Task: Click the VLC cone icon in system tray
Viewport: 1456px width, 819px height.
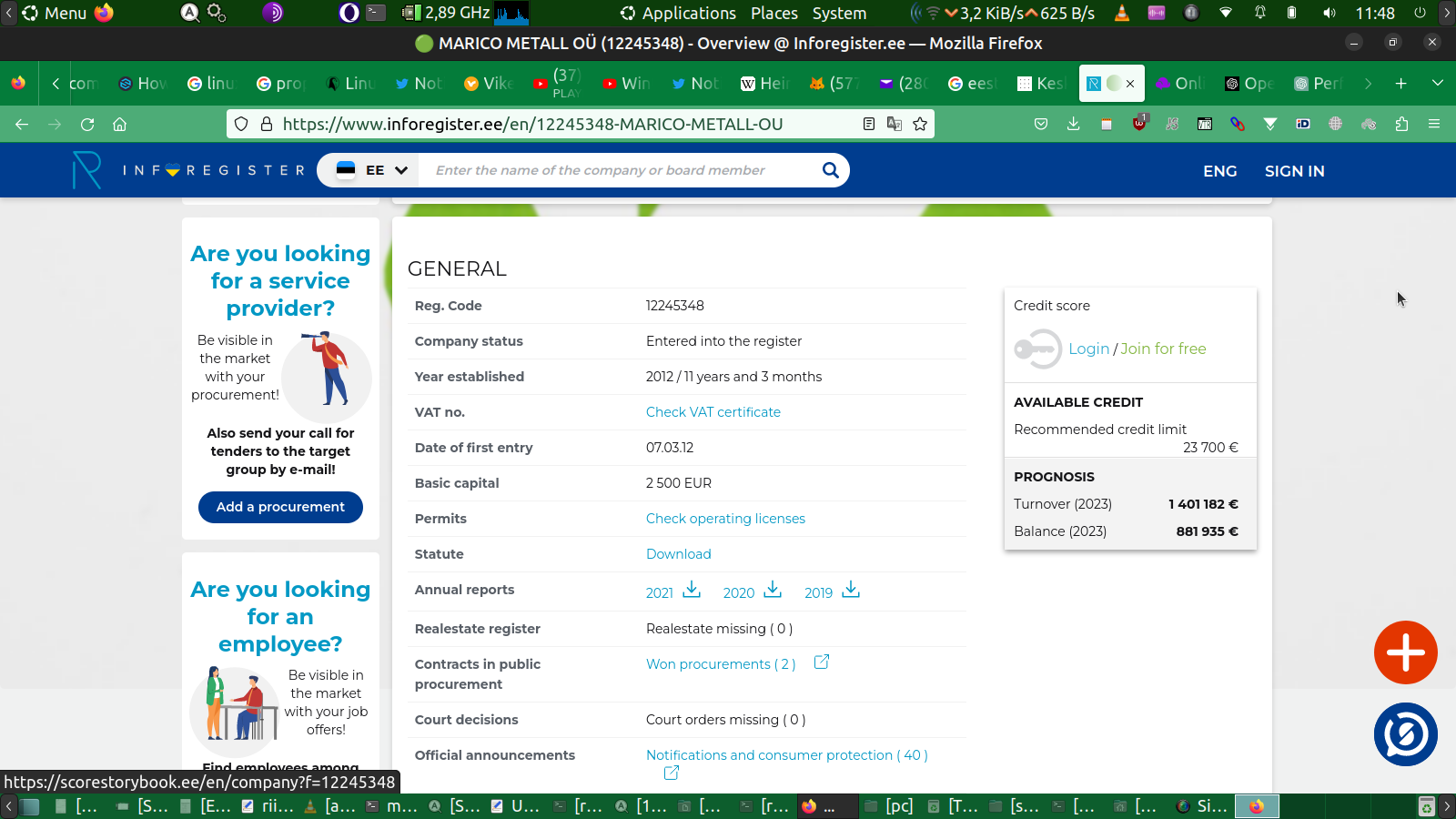Action: pos(1122,13)
